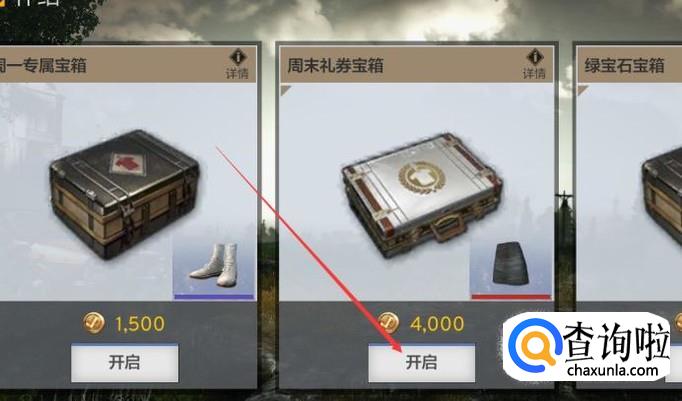Screen dimensions: 682x401
Task: Click corner triangle marker on 周末礼券宝箱 card
Action: (285, 90)
